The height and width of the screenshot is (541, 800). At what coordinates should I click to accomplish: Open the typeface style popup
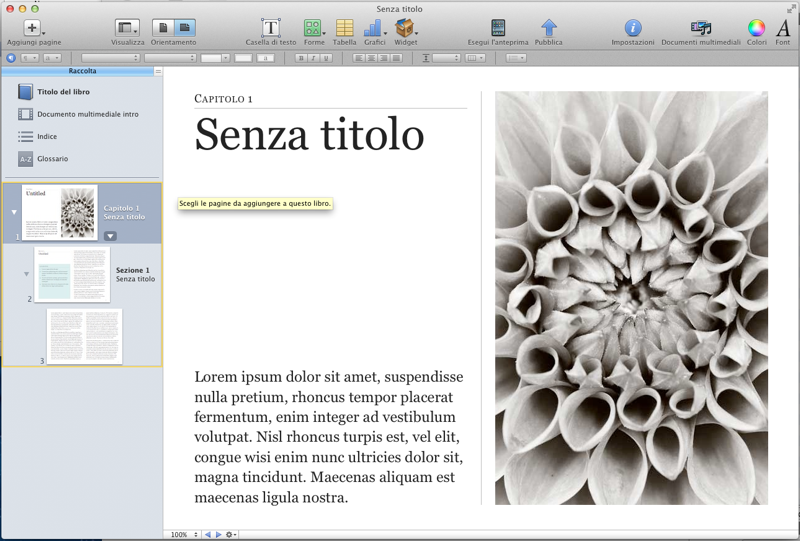pos(170,58)
